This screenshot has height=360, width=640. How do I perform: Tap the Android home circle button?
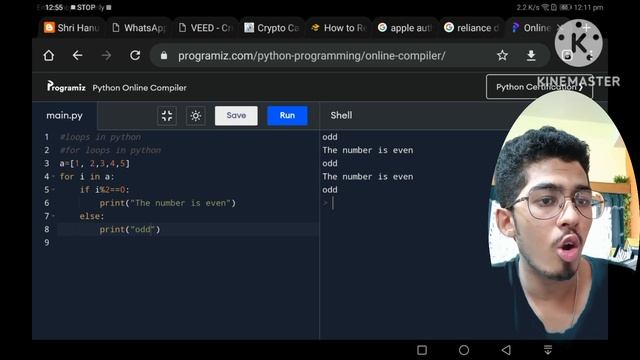click(x=464, y=350)
